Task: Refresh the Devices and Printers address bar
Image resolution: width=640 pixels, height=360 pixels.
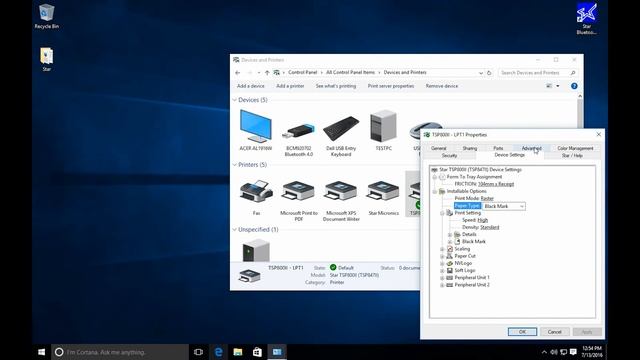Action: click(x=489, y=73)
